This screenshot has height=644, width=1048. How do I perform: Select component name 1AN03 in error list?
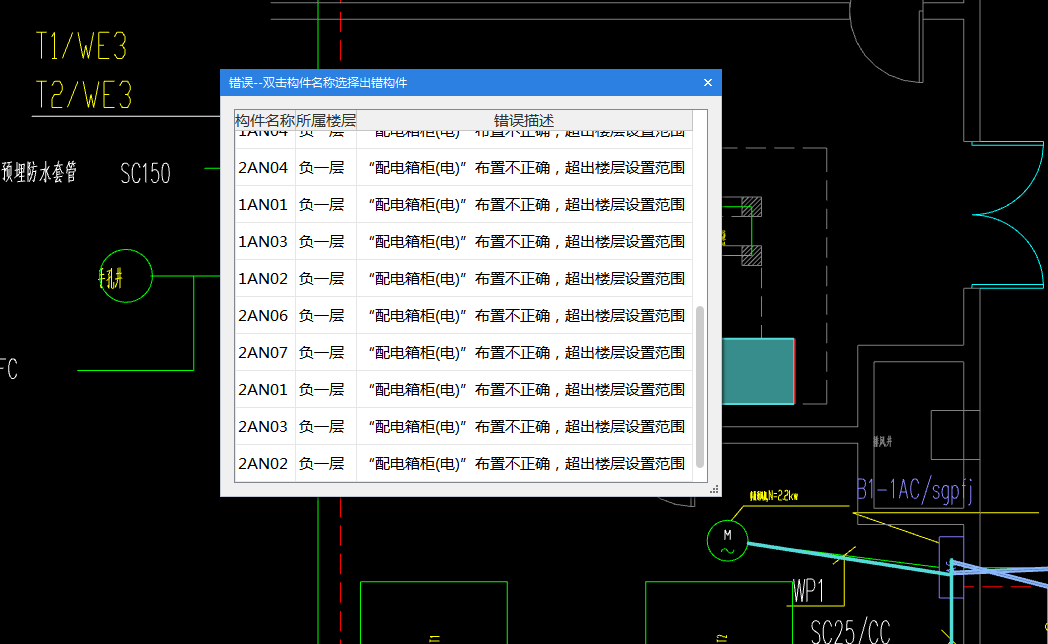point(263,241)
